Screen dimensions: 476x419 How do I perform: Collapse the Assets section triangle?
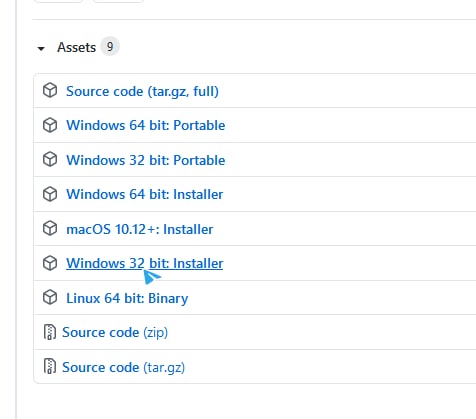click(41, 49)
